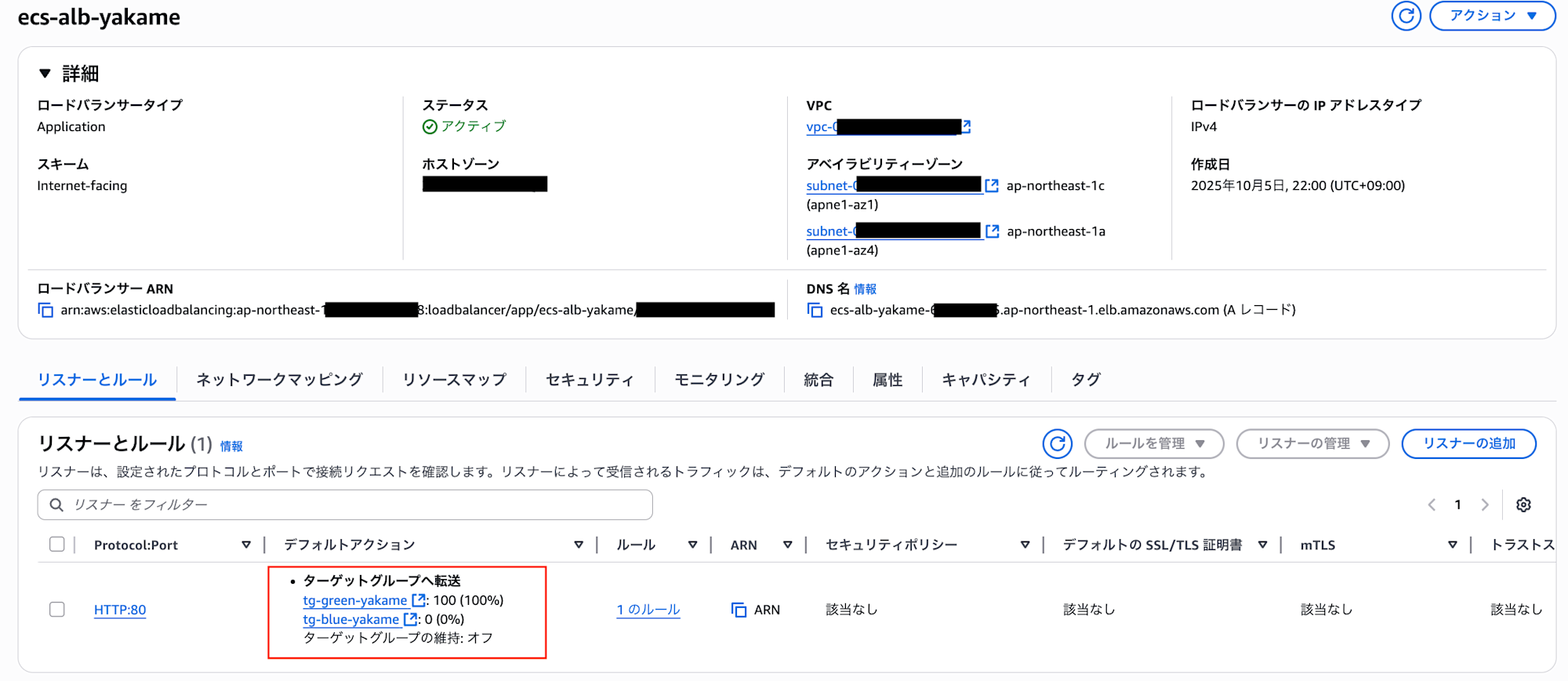Sort by Protocol:Port column
The width and height of the screenshot is (1568, 681).
coord(246,545)
